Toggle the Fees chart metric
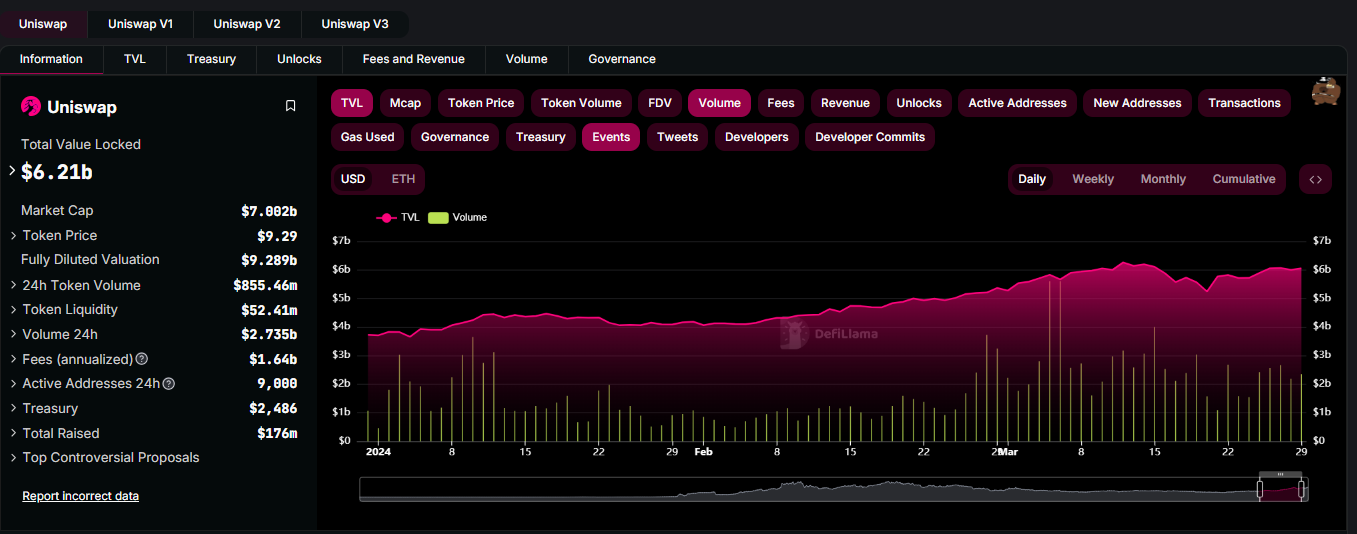Screen dimensions: 1357x534 point(781,103)
